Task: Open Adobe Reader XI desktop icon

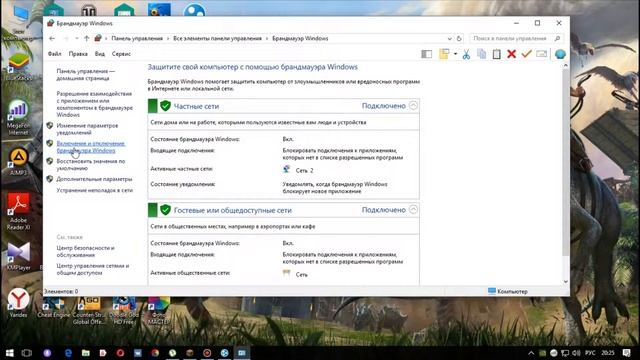Action: click(18, 211)
